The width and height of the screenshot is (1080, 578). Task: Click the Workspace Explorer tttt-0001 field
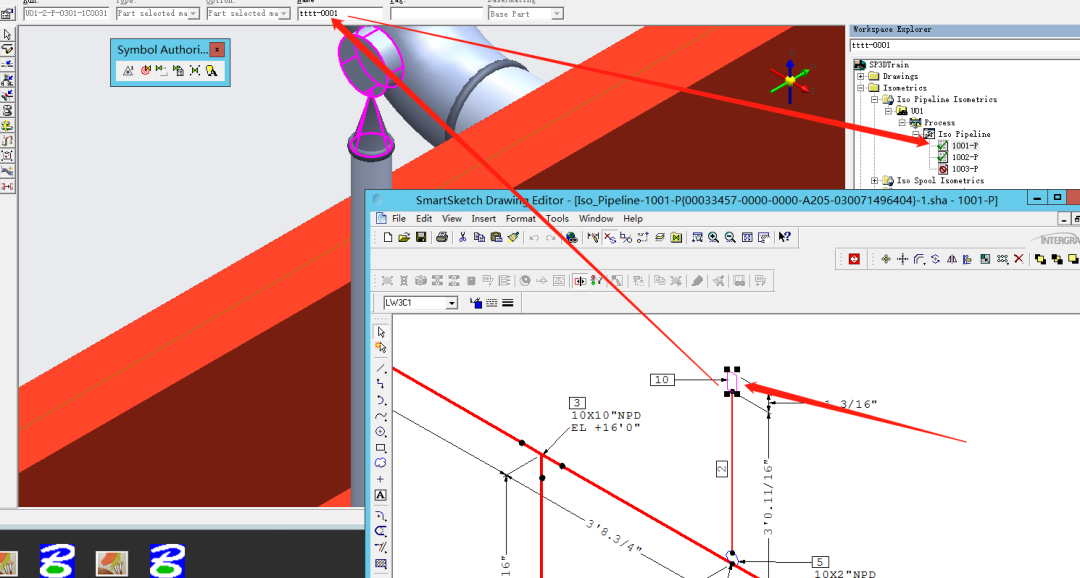(x=964, y=45)
